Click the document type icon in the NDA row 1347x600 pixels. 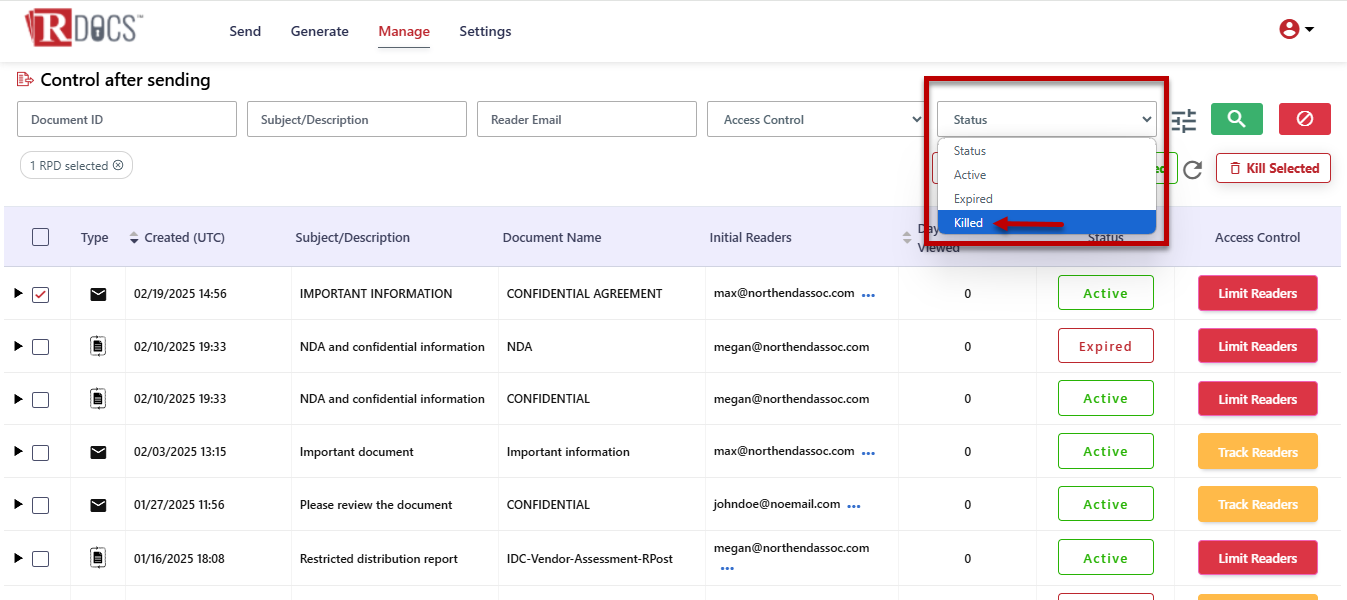[98, 346]
